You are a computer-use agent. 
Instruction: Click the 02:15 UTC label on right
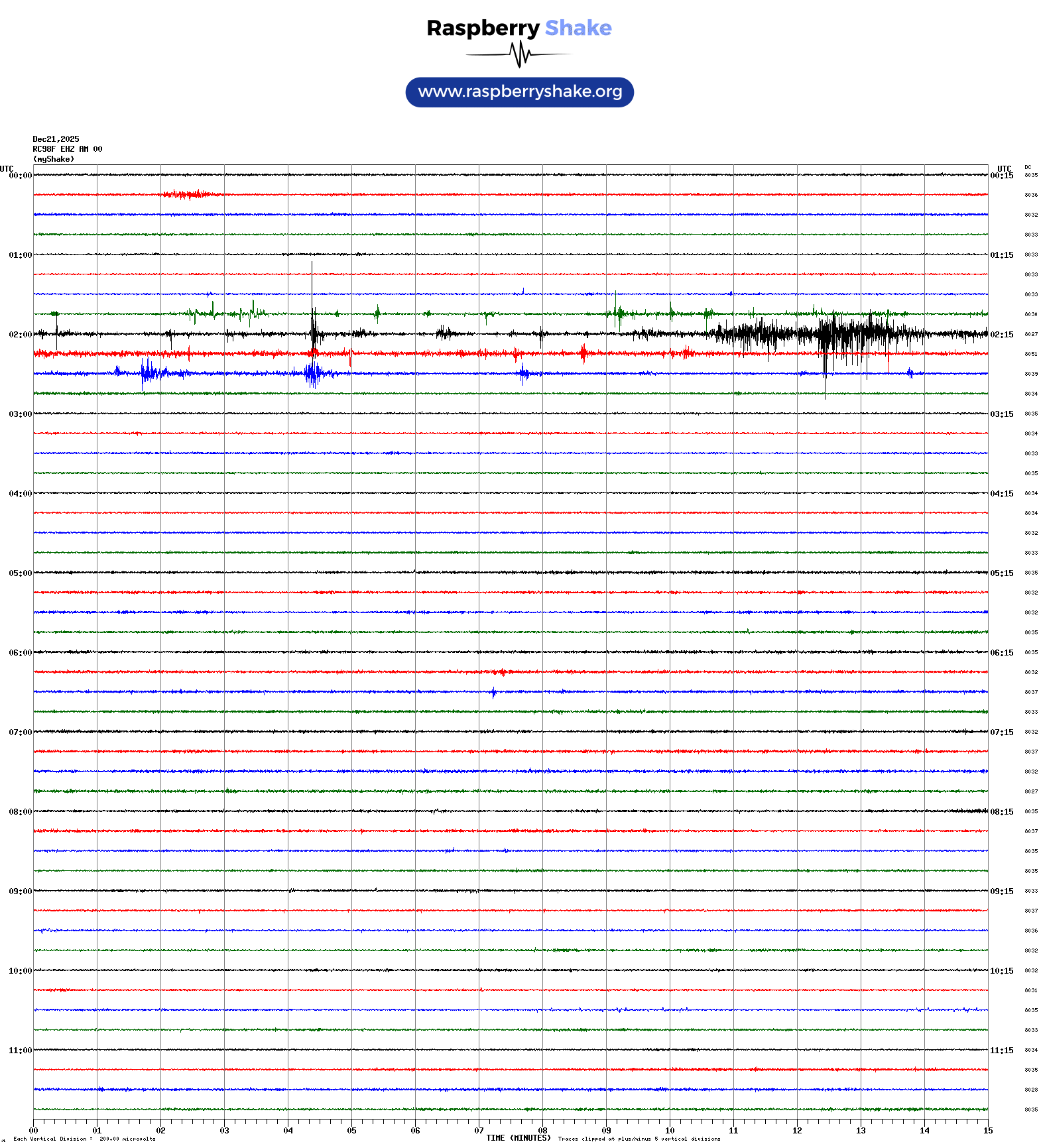tap(1001, 335)
